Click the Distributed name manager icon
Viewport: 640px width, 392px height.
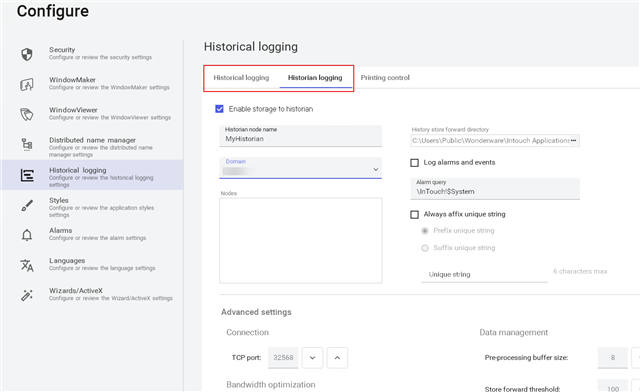coord(27,145)
